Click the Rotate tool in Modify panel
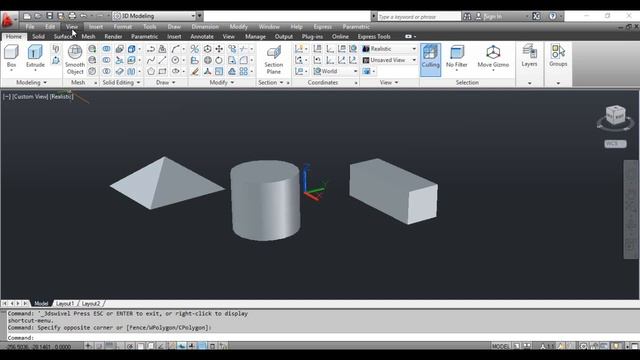Image resolution: width=640 pixels, height=360 pixels. click(219, 60)
